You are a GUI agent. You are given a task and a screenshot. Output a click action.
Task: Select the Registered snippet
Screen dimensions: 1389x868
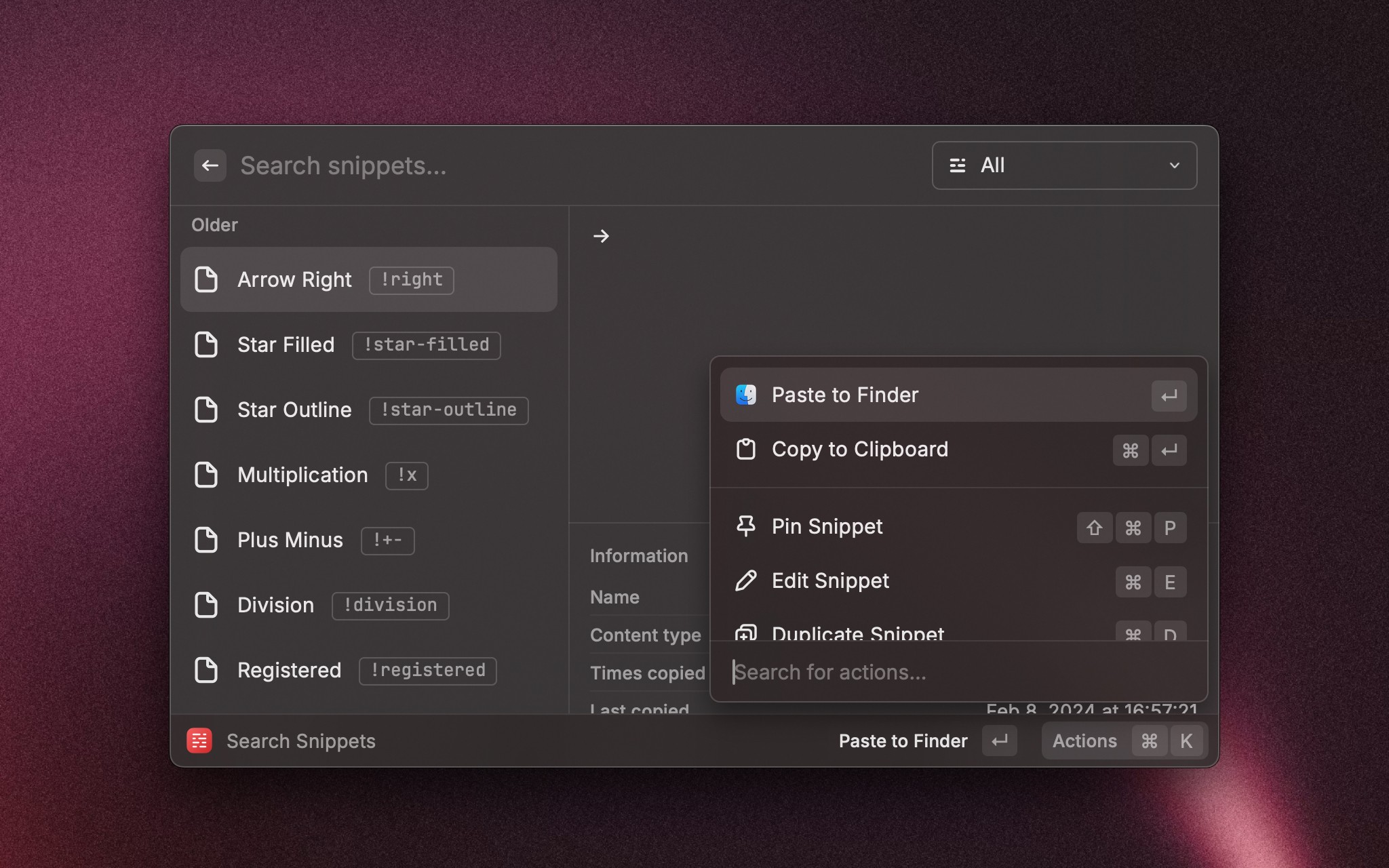369,670
